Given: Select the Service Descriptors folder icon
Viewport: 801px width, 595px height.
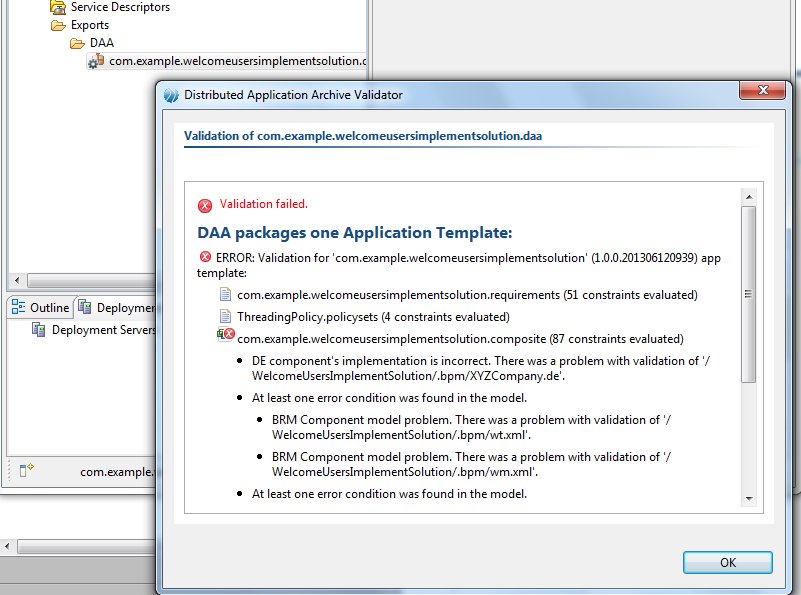Looking at the screenshot, I should tap(58, 7).
